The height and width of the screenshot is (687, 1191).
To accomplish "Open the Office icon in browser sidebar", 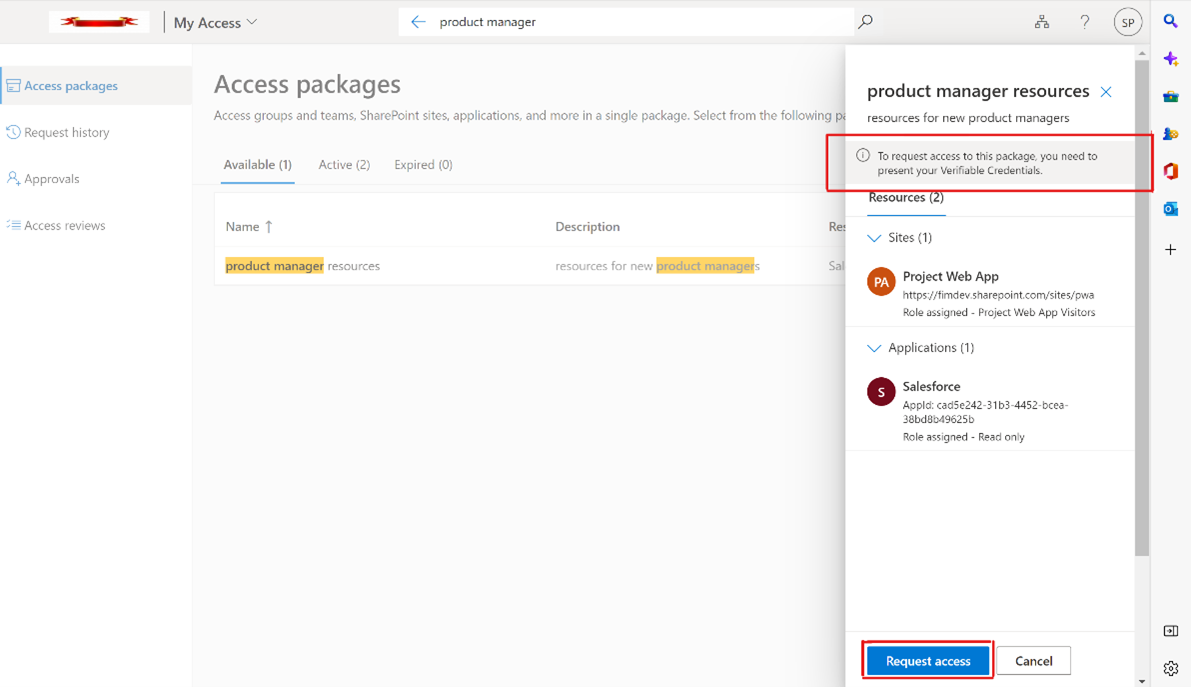I will pos(1171,171).
